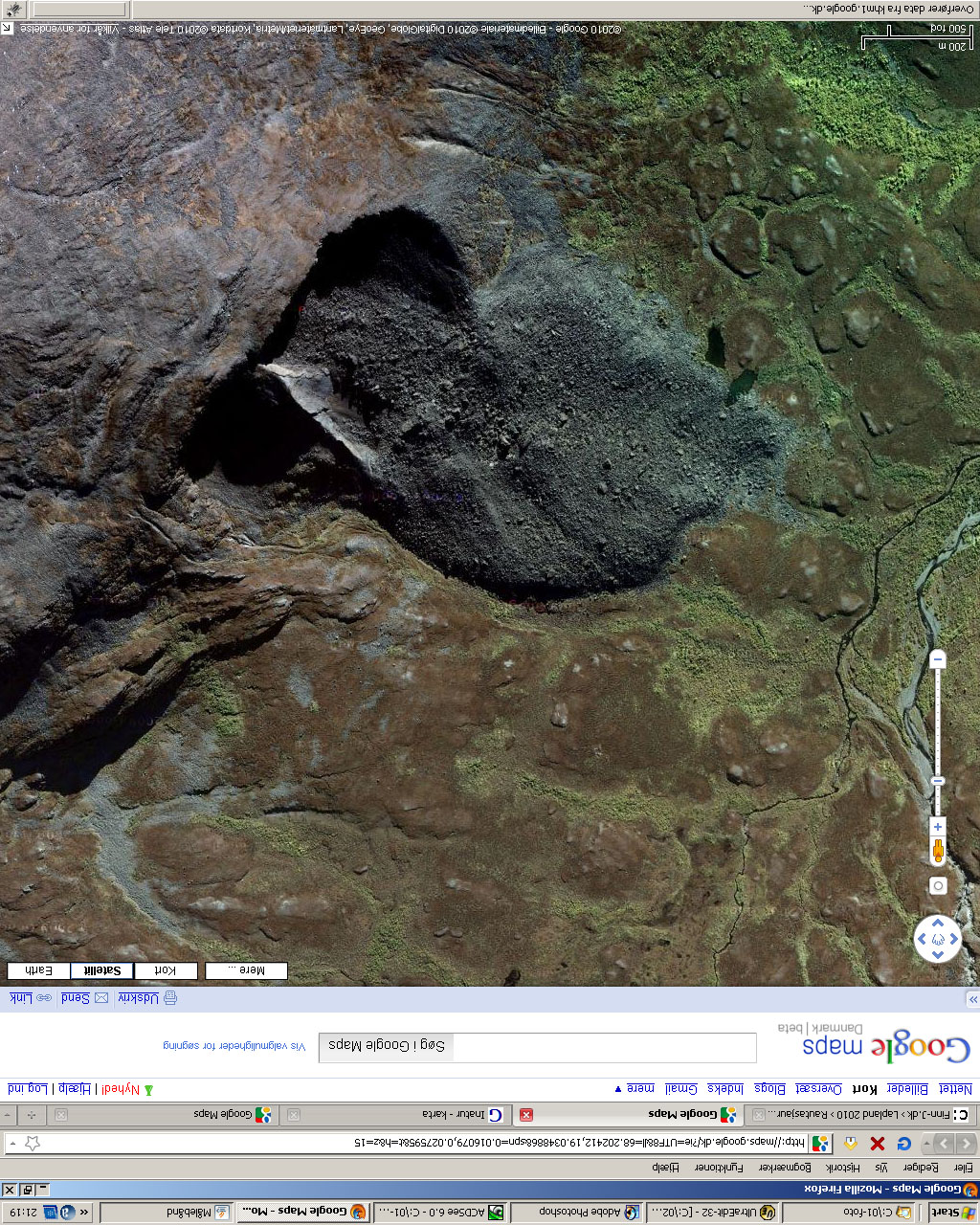Close the active Google Maps tab via red X
The width and height of the screenshot is (980, 1225).
pyautogui.click(x=526, y=1115)
